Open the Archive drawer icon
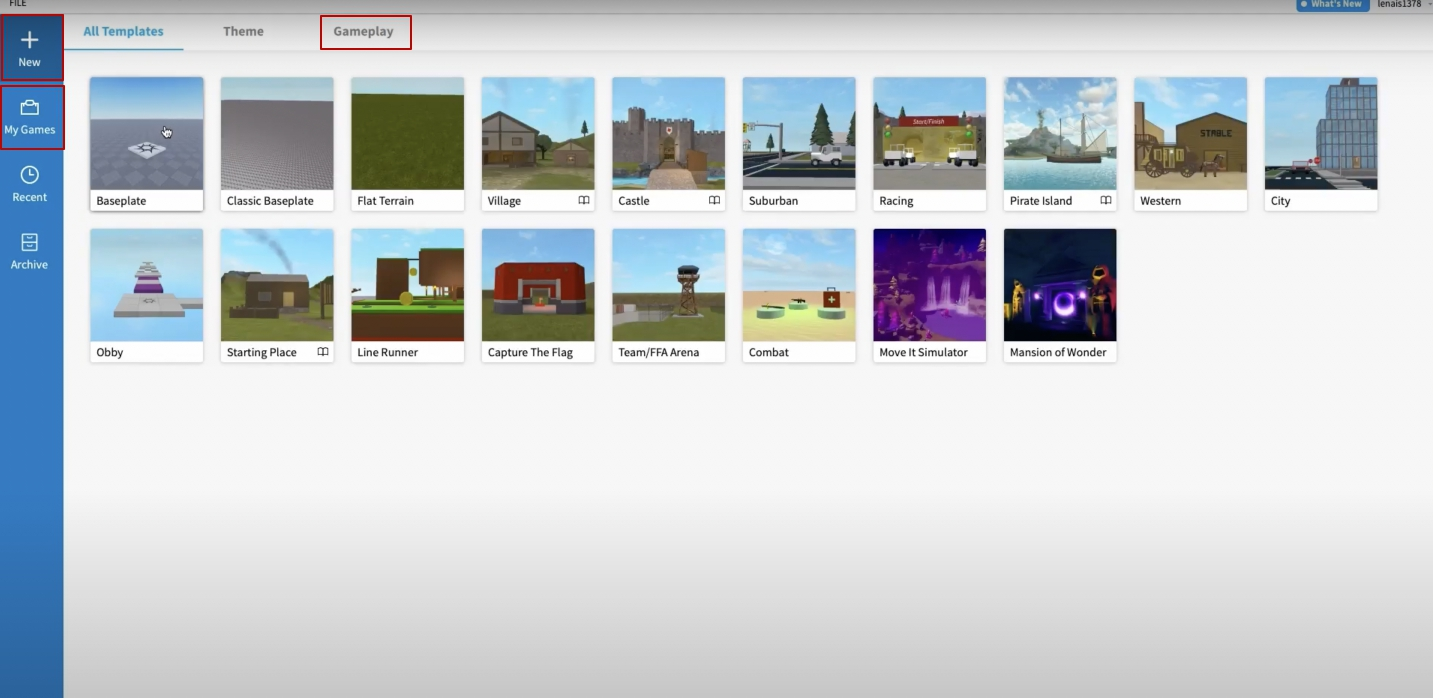 30,242
